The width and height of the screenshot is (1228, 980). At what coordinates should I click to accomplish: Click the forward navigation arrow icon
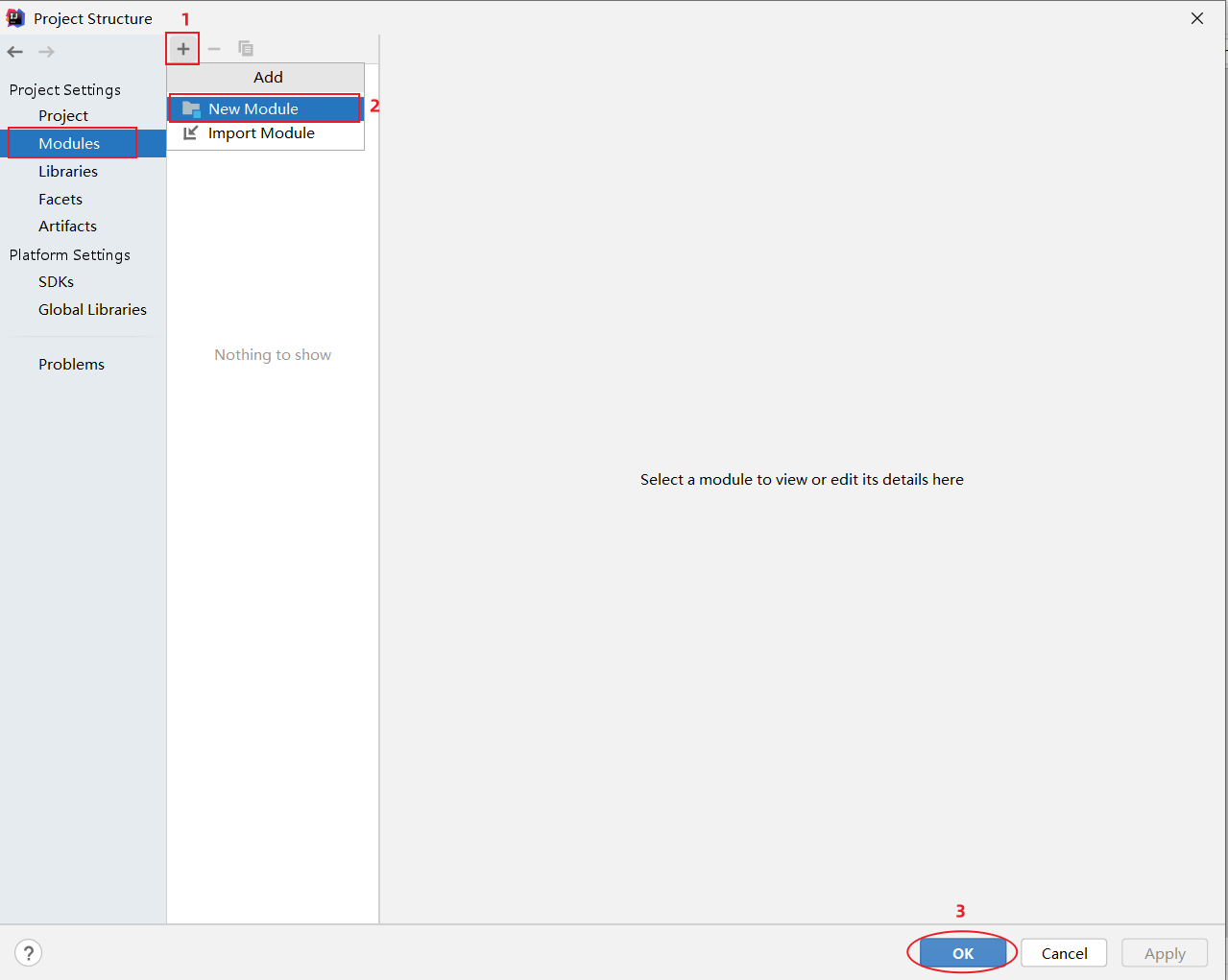[45, 51]
